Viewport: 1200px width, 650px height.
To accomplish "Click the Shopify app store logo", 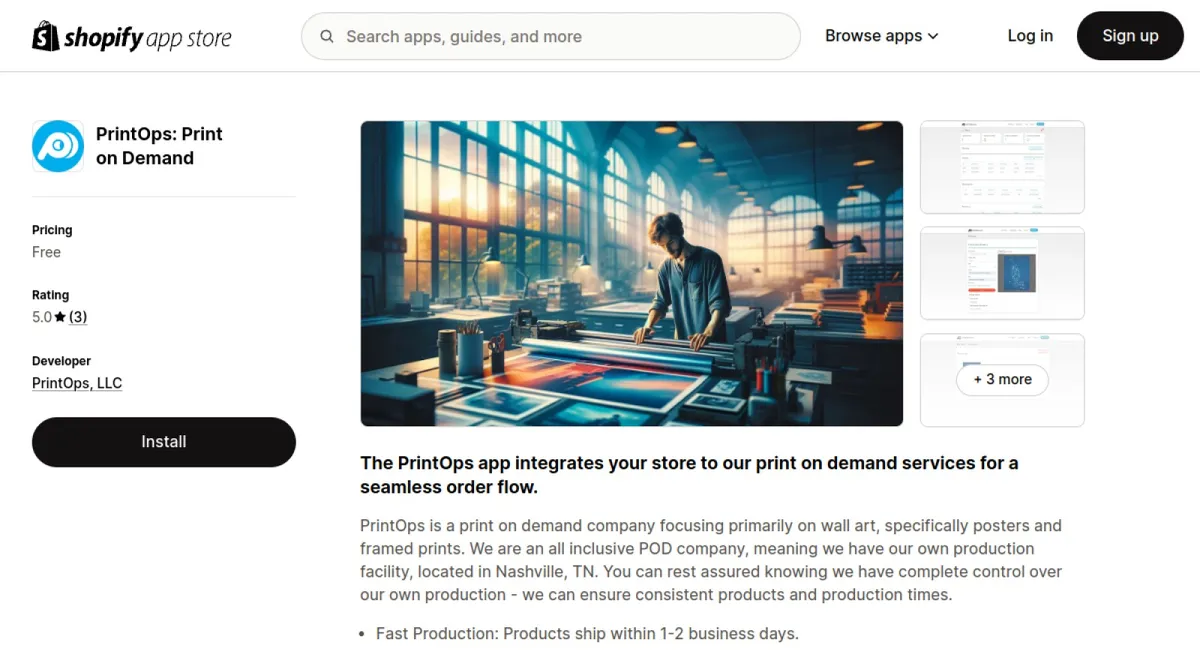I will 132,37.
